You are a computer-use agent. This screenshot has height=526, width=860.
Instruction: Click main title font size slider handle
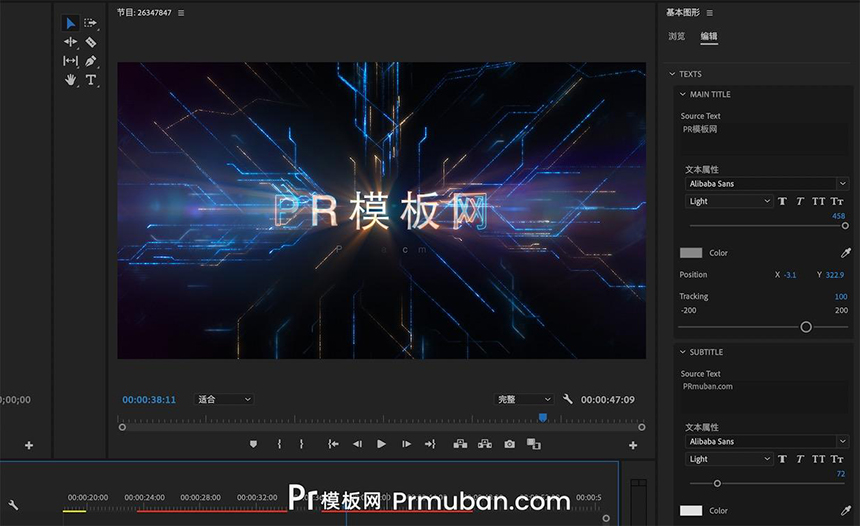tap(845, 225)
